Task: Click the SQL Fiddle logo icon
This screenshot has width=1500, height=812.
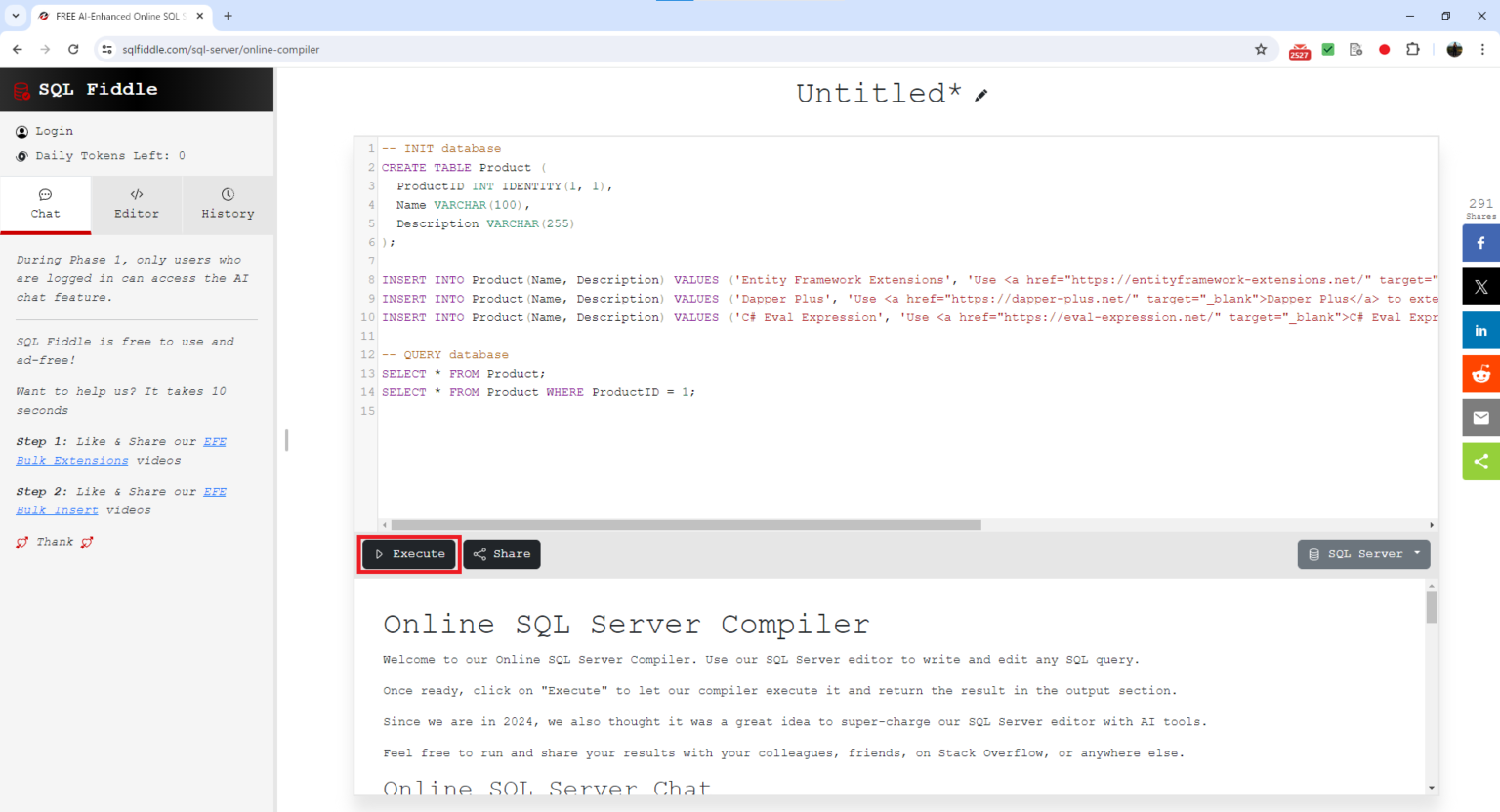Action: coord(21,89)
